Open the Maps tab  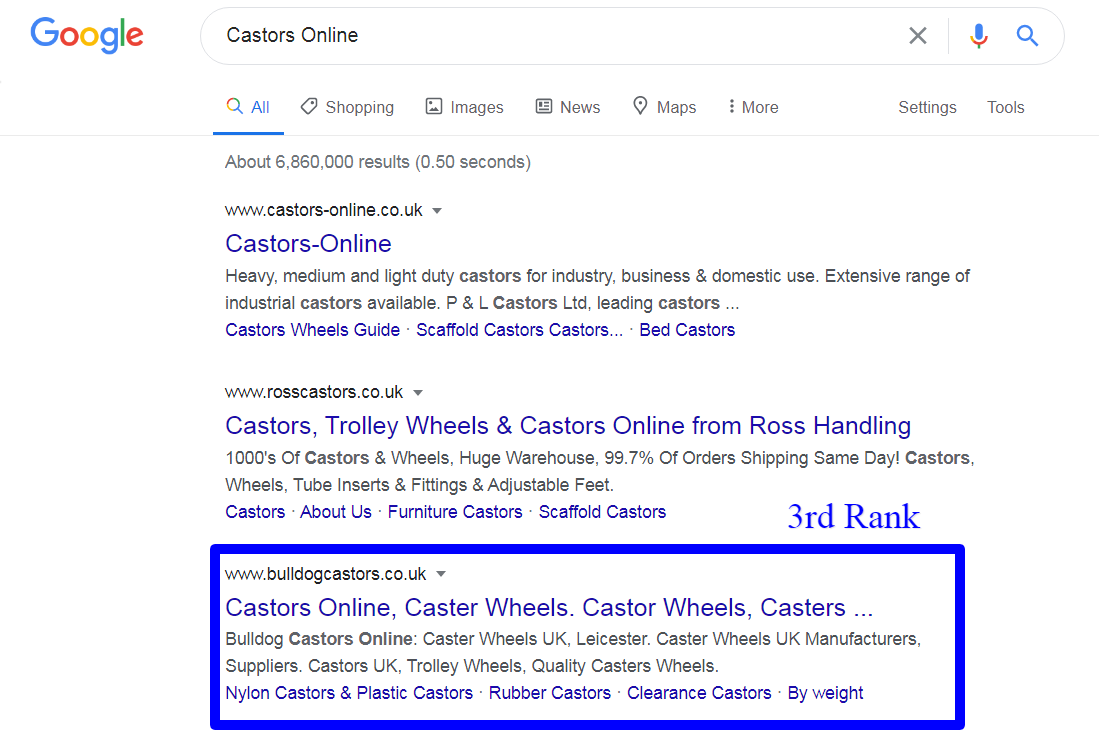point(664,107)
